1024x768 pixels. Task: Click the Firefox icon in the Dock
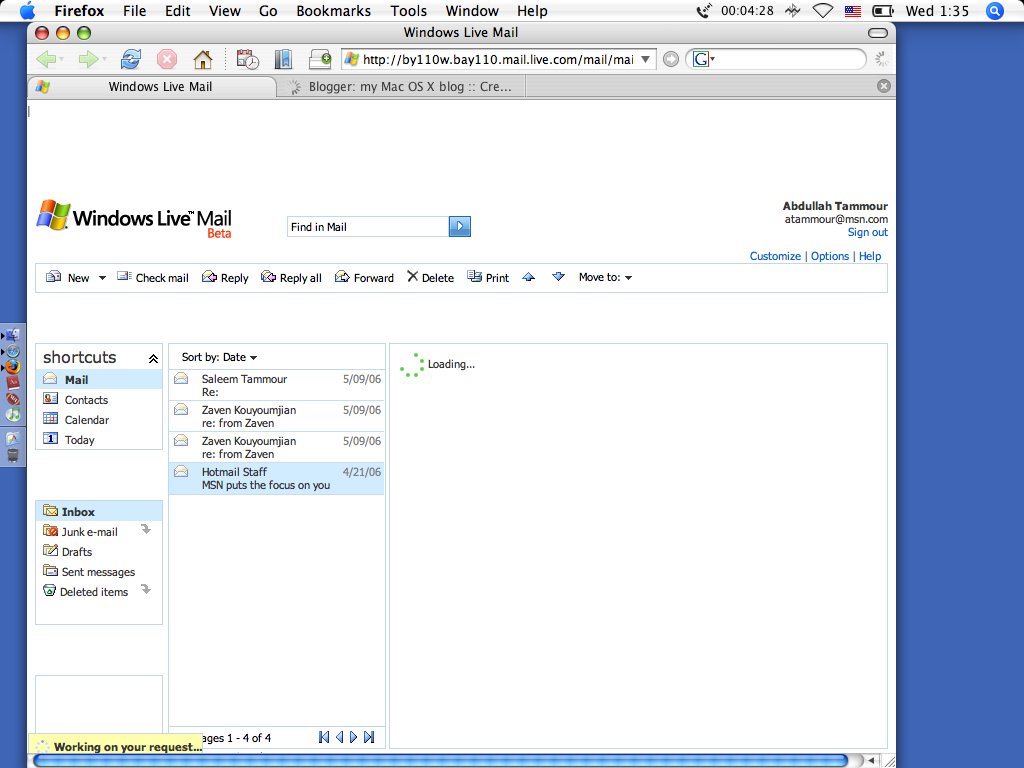13,366
